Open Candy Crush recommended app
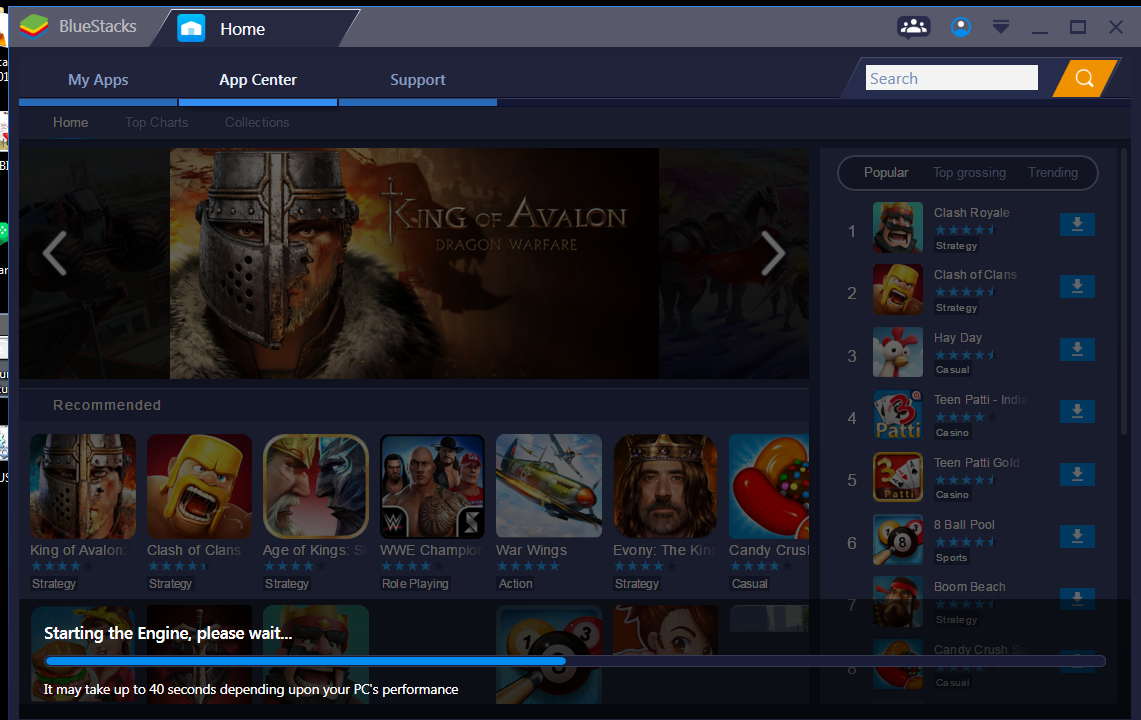1141x720 pixels. point(769,486)
